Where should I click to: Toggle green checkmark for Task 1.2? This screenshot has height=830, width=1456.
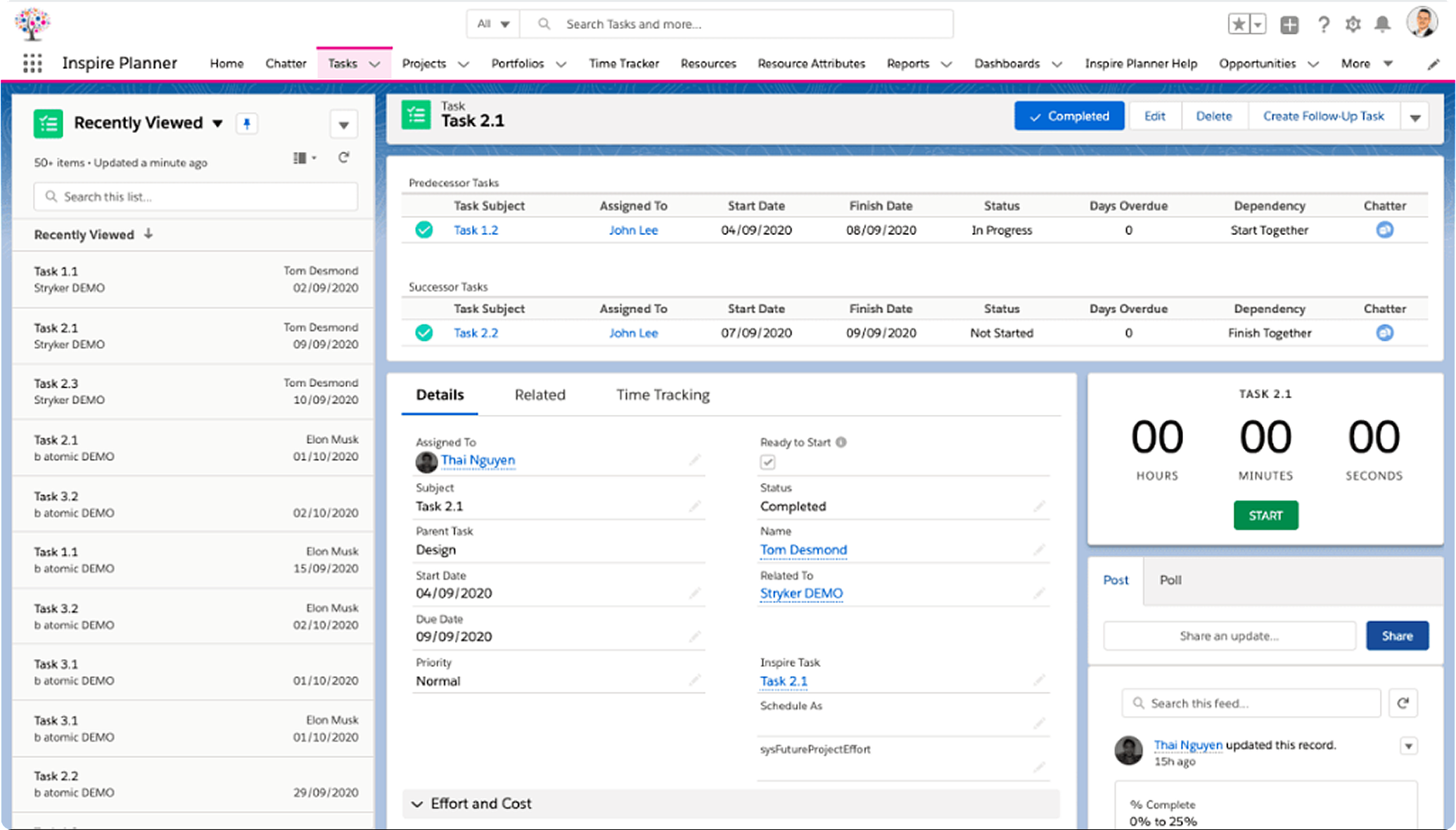pyautogui.click(x=424, y=230)
